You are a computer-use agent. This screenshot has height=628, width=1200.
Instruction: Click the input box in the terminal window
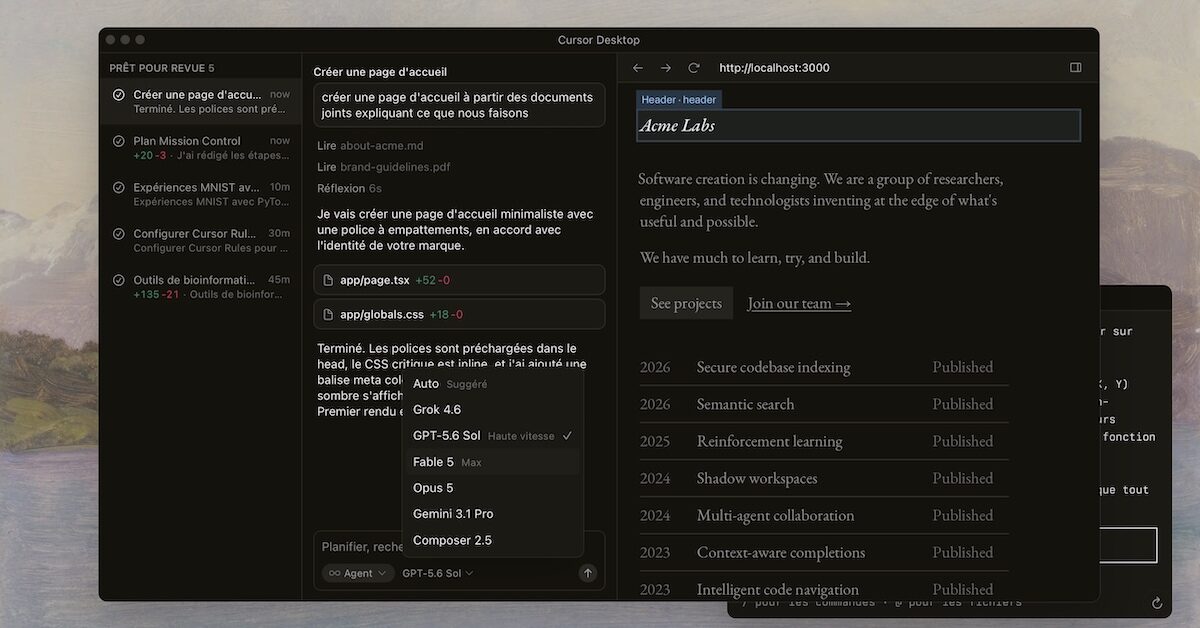1128,545
